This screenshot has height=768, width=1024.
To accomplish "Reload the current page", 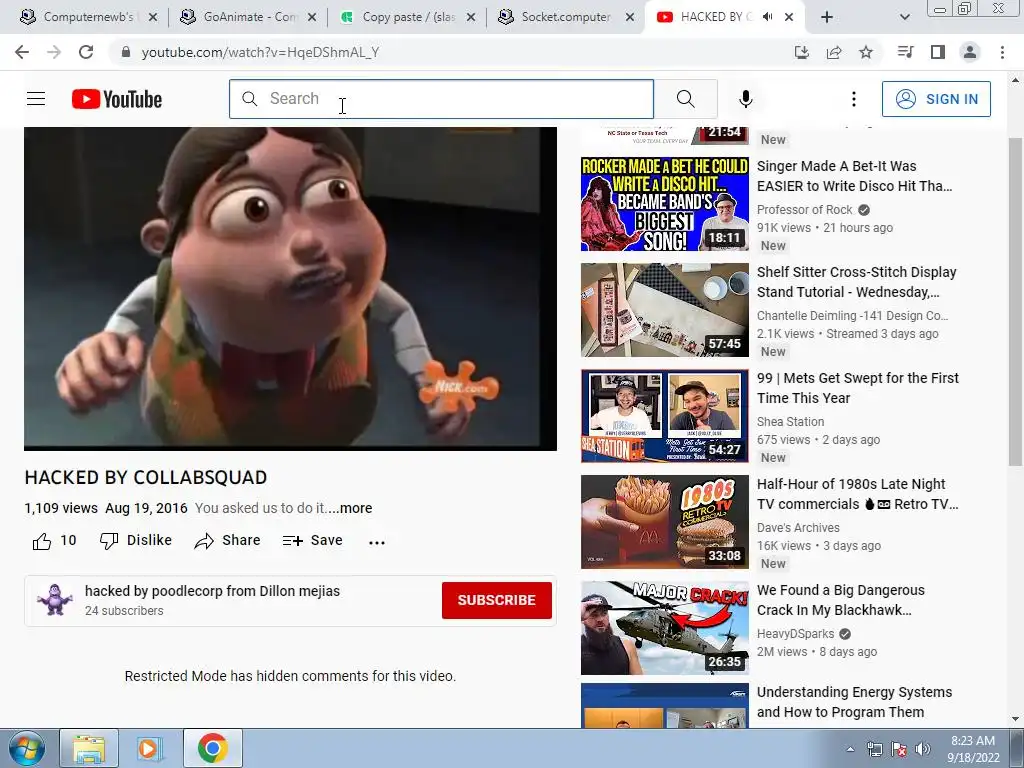I will click(x=86, y=52).
